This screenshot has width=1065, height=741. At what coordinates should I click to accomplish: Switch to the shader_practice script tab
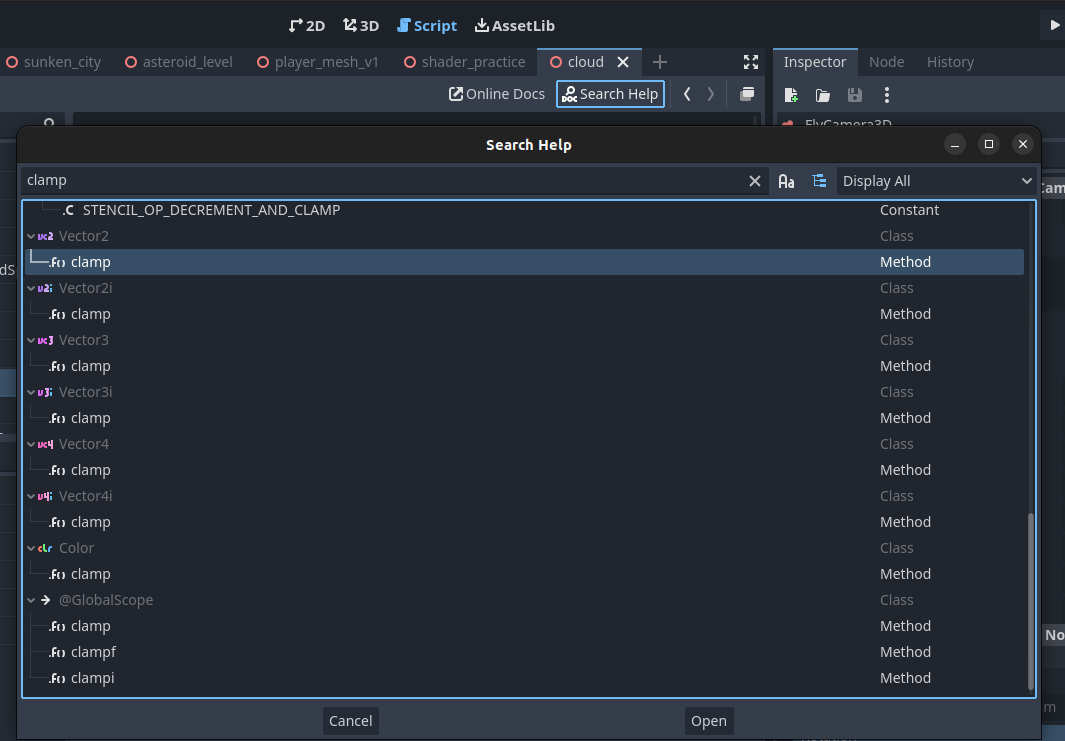472,61
